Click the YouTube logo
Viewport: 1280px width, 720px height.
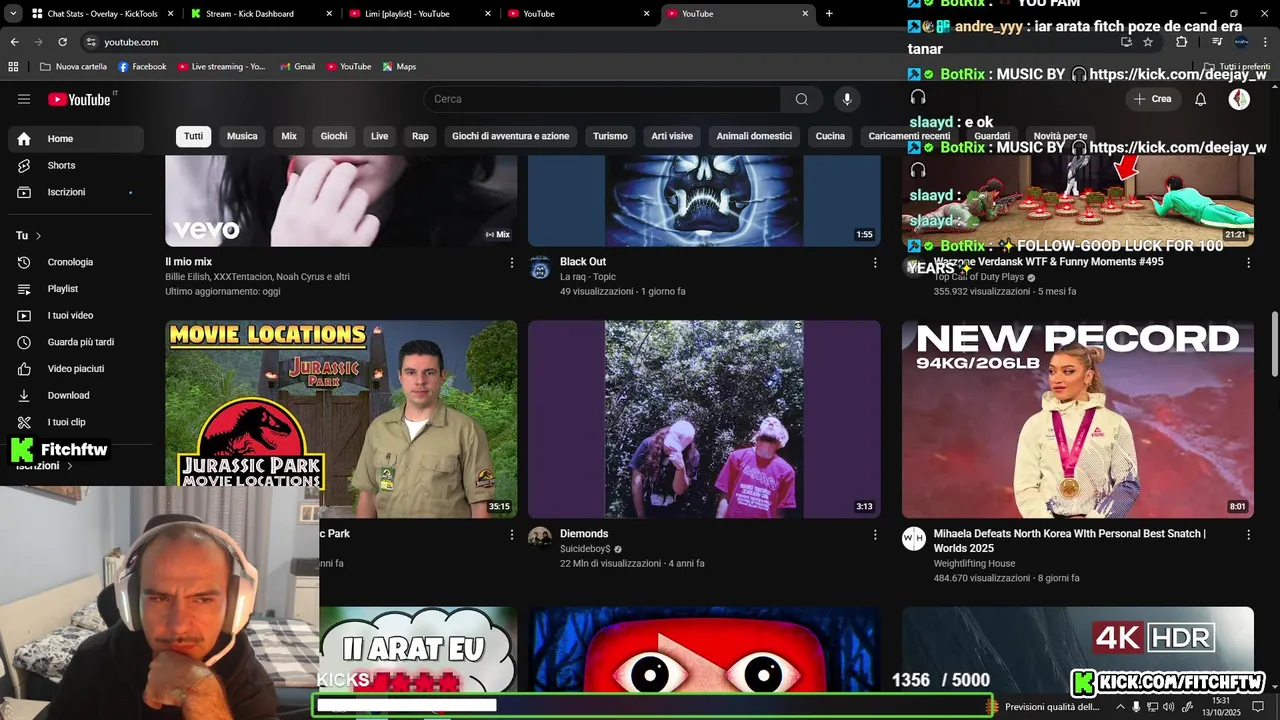80,99
